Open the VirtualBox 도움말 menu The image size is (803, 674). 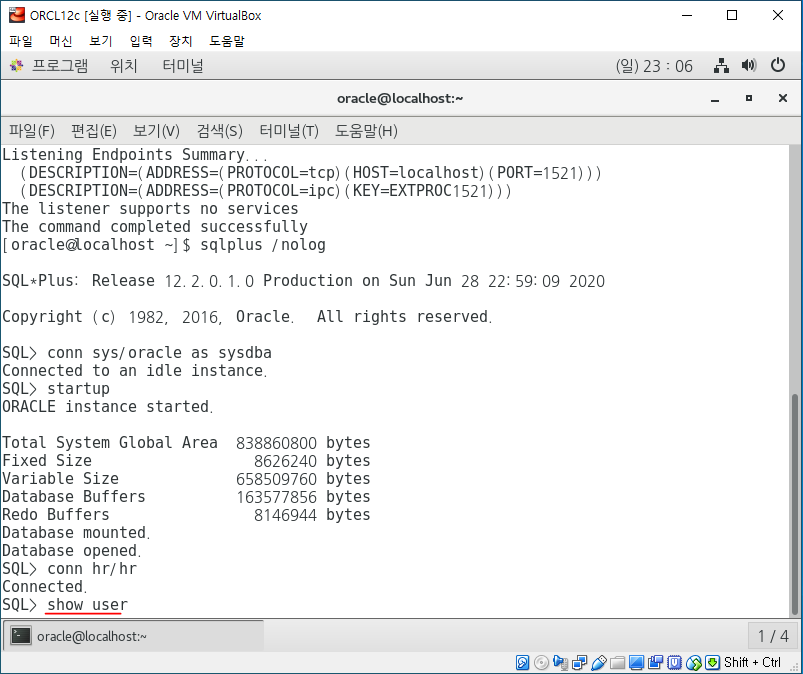[x=227, y=41]
